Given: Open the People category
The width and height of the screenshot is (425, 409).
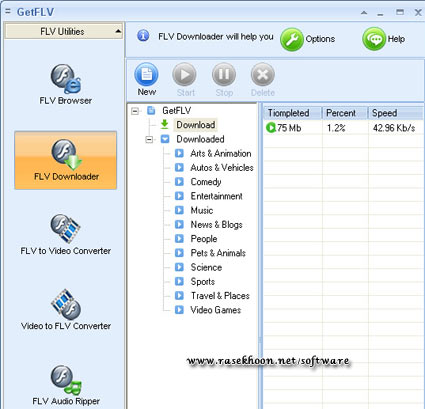Looking at the screenshot, I should coord(204,239).
